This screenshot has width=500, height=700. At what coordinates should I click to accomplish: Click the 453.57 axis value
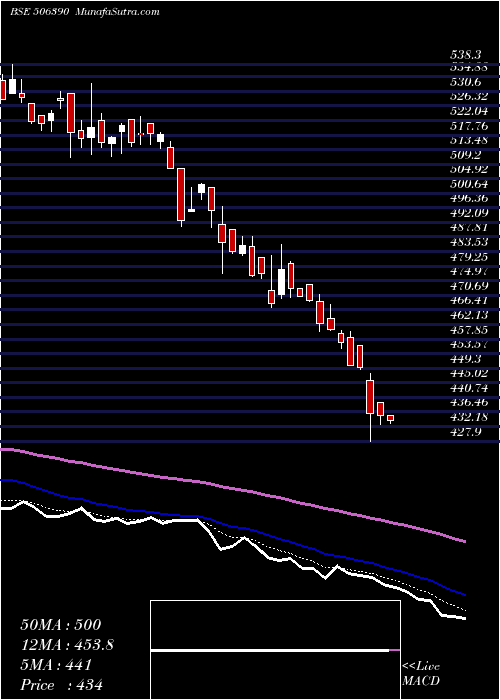tap(469, 344)
